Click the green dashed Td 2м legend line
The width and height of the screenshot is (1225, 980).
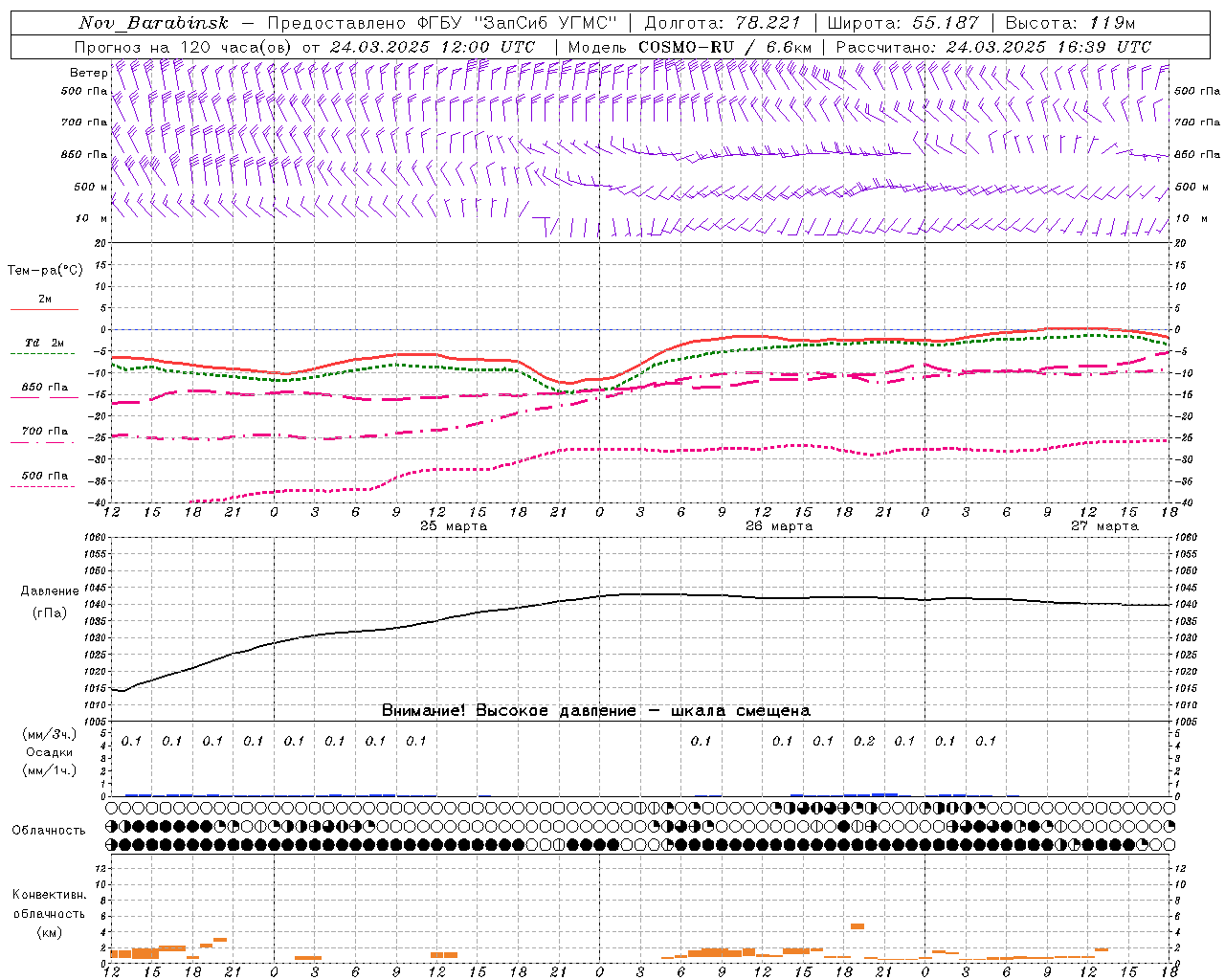[44, 353]
